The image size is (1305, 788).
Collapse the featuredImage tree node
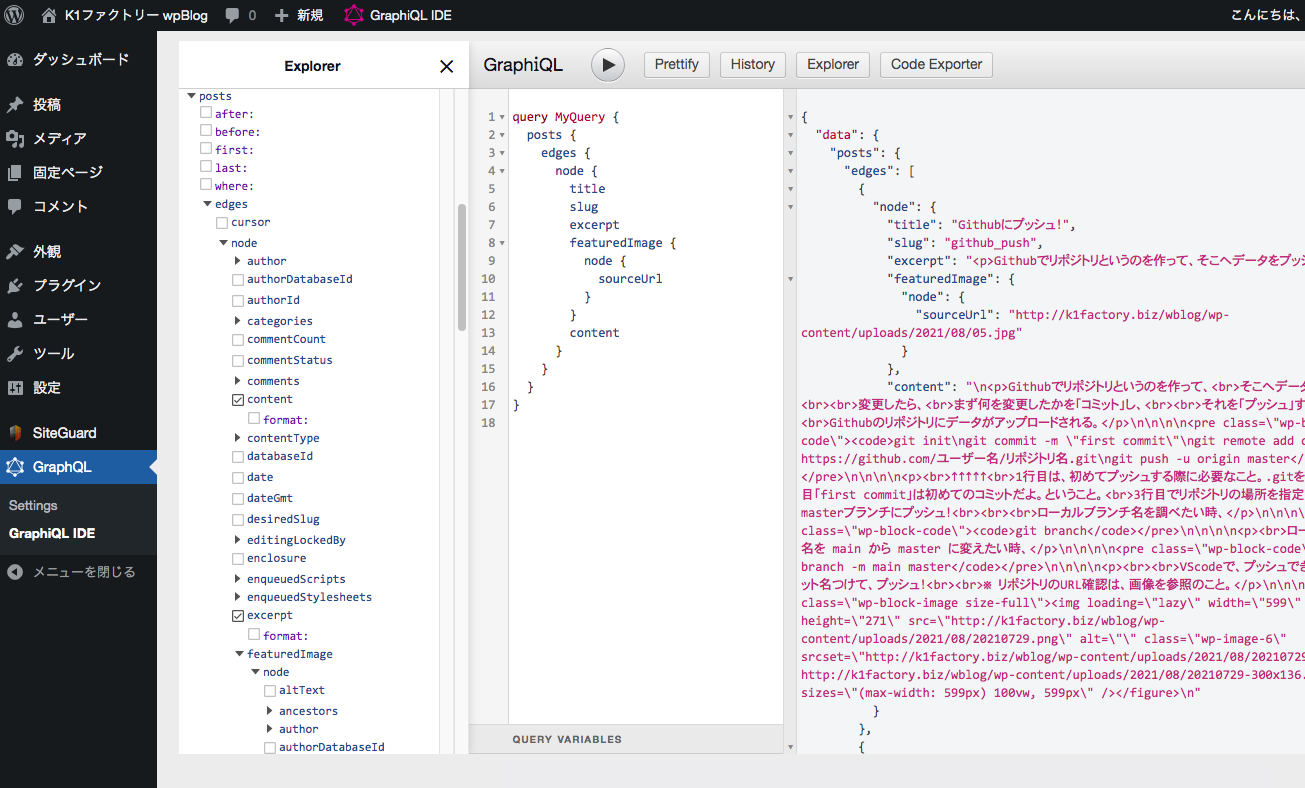[239, 654]
